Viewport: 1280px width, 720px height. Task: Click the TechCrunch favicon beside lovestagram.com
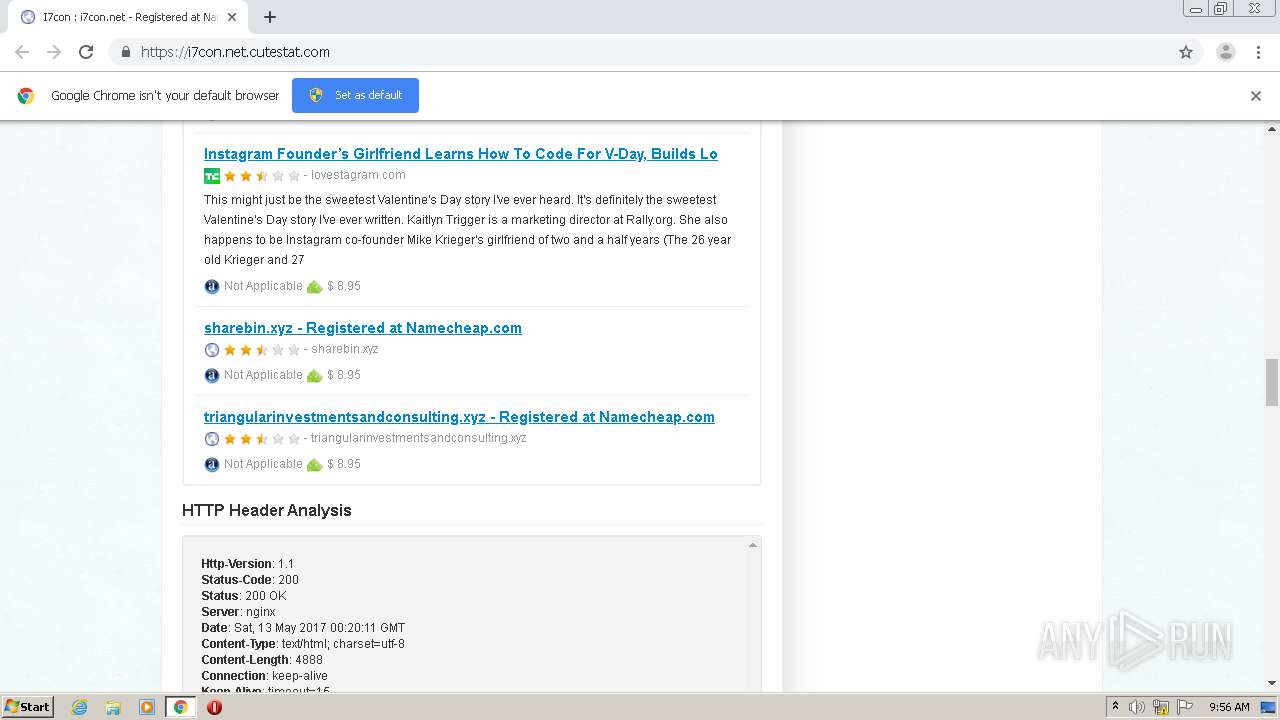coord(212,176)
